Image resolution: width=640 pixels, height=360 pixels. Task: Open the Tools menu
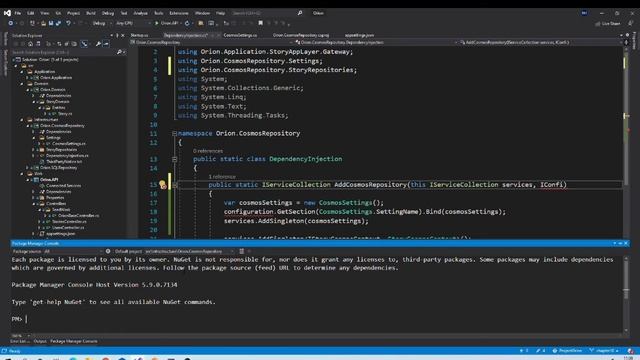click(158, 13)
